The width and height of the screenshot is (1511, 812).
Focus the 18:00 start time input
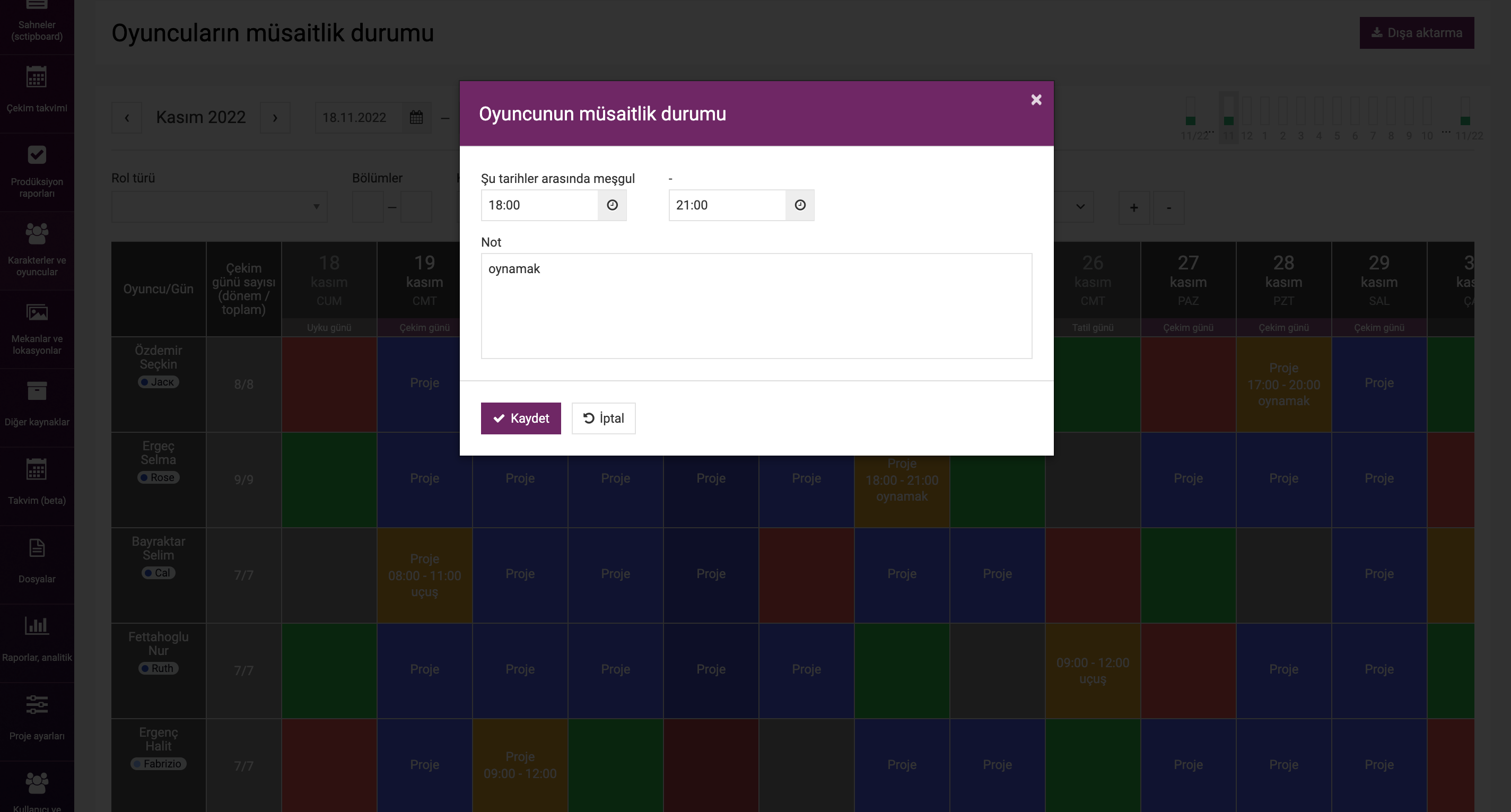(x=540, y=205)
